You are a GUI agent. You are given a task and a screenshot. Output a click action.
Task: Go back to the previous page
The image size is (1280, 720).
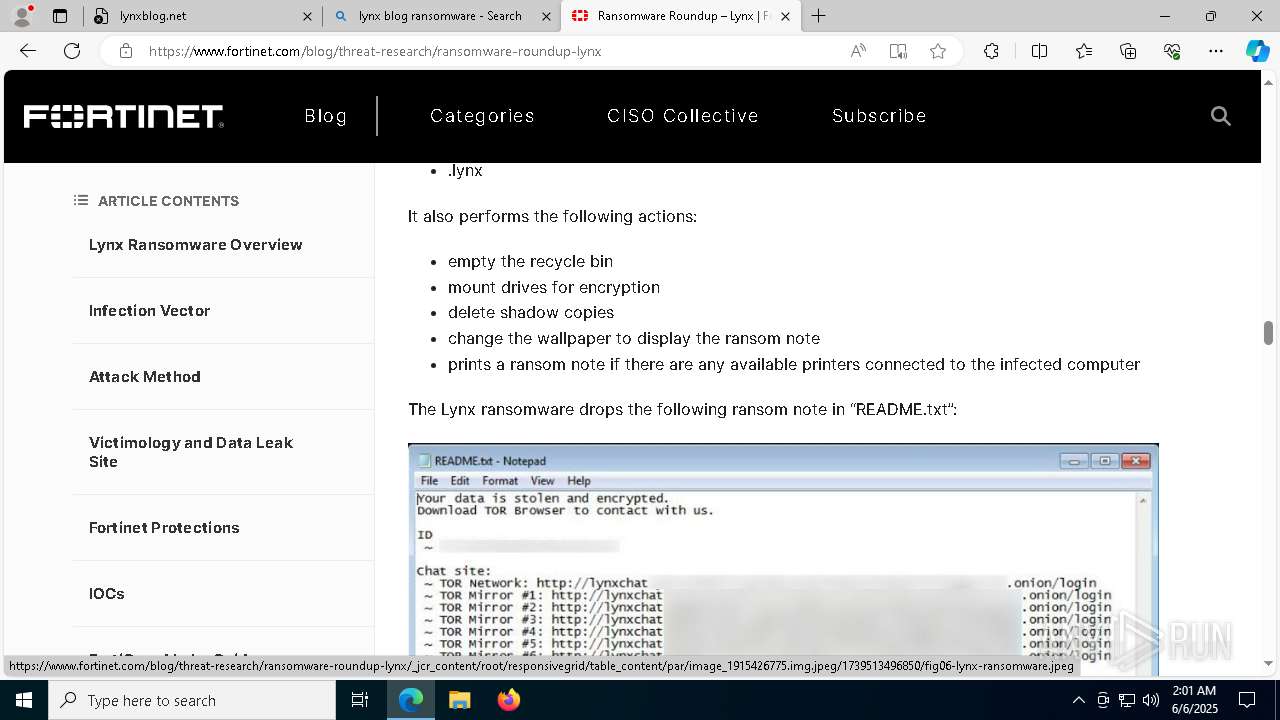click(x=27, y=51)
